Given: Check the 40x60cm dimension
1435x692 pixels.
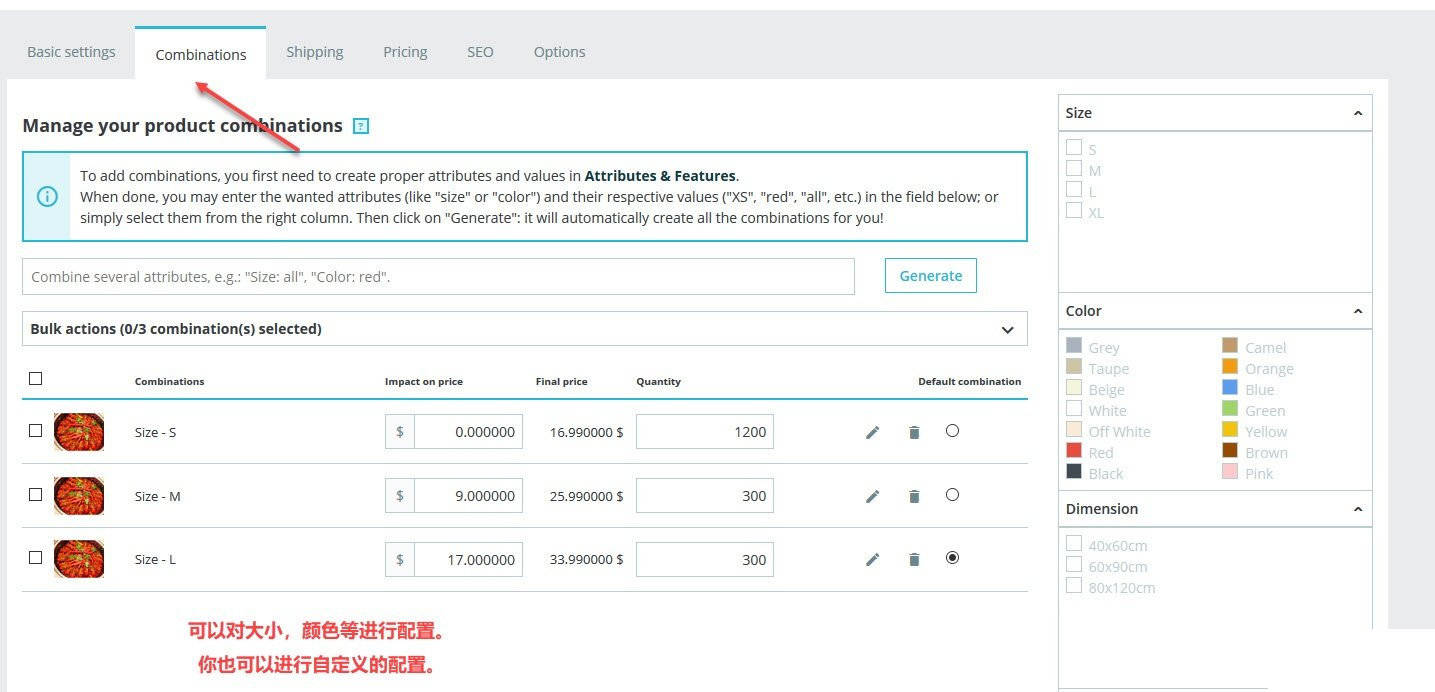Looking at the screenshot, I should coord(1074,543).
